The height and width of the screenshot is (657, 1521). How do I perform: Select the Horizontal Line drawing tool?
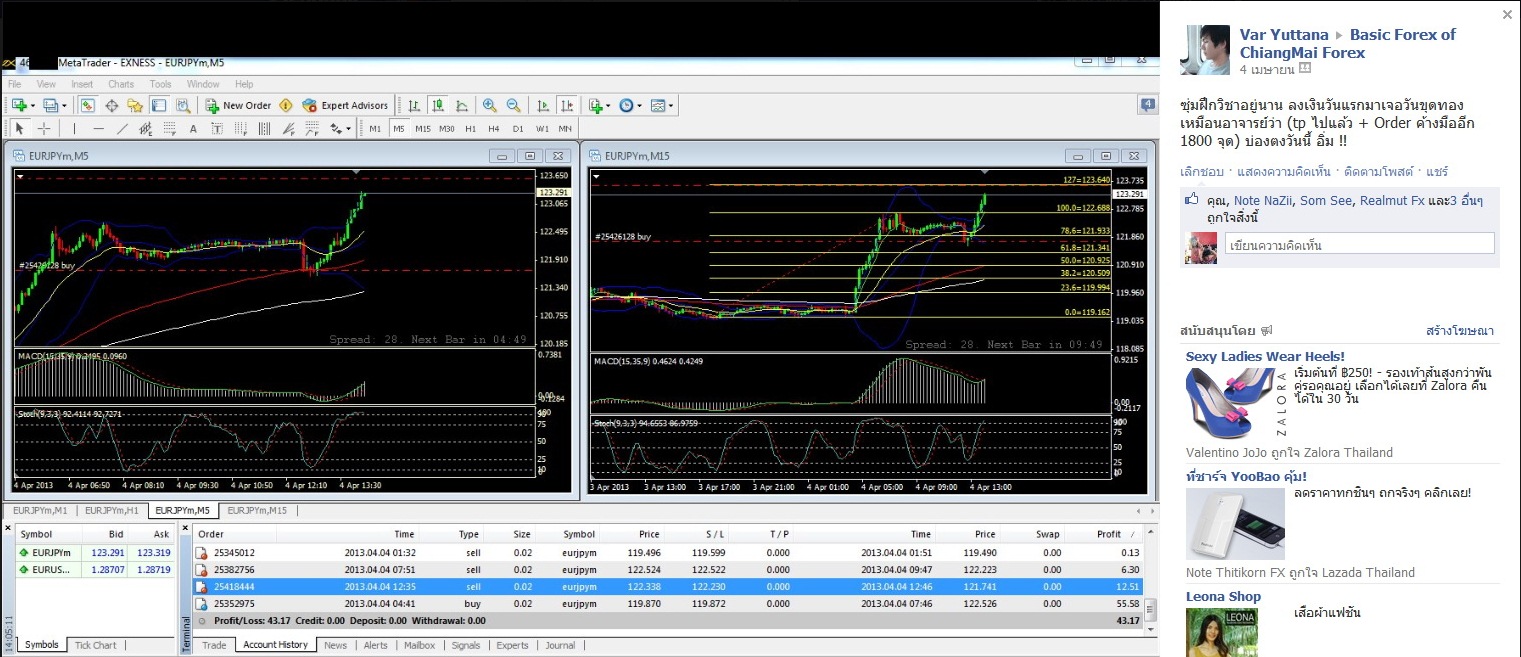coord(98,129)
